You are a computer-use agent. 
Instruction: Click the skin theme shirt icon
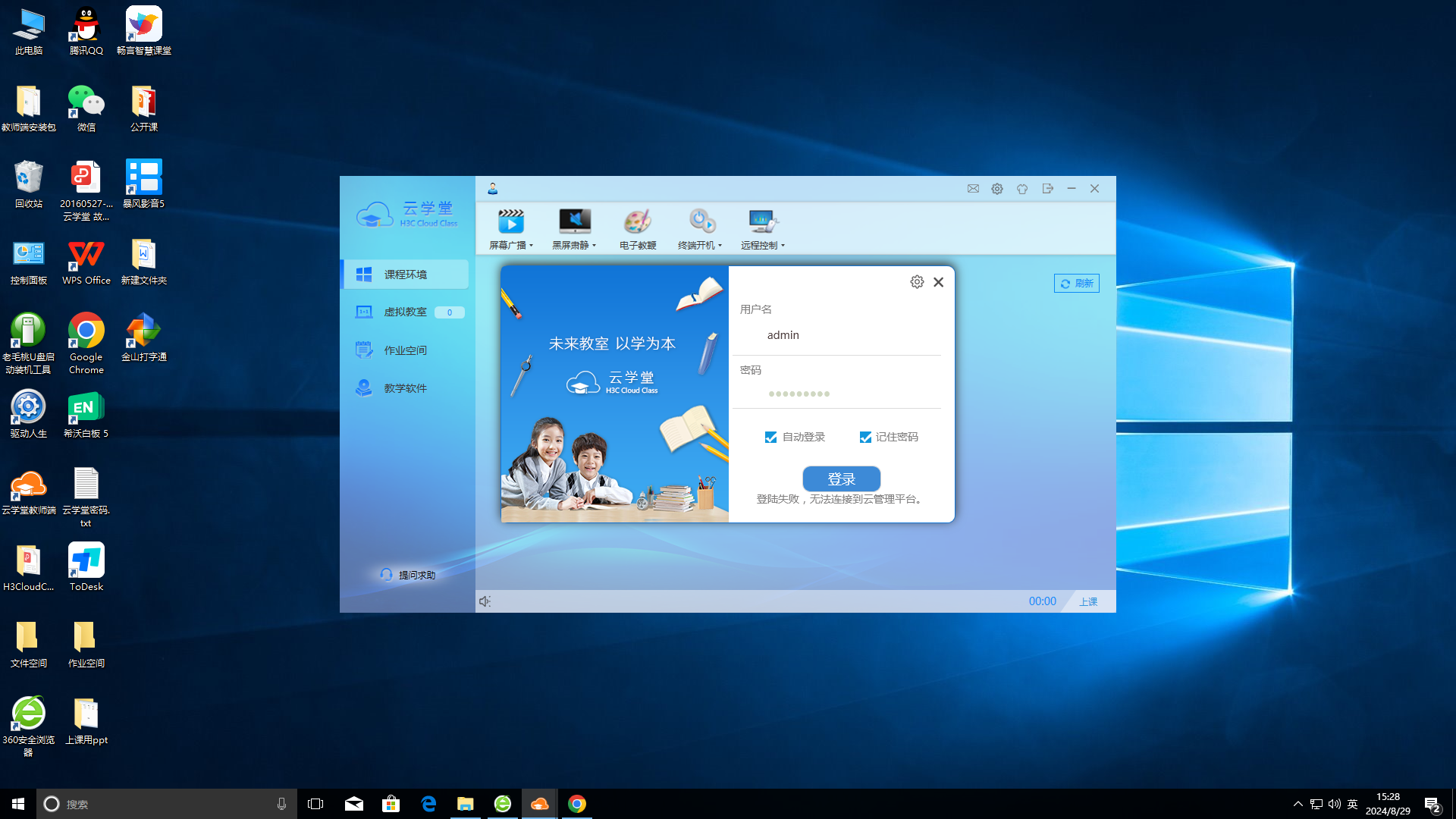click(x=1022, y=189)
